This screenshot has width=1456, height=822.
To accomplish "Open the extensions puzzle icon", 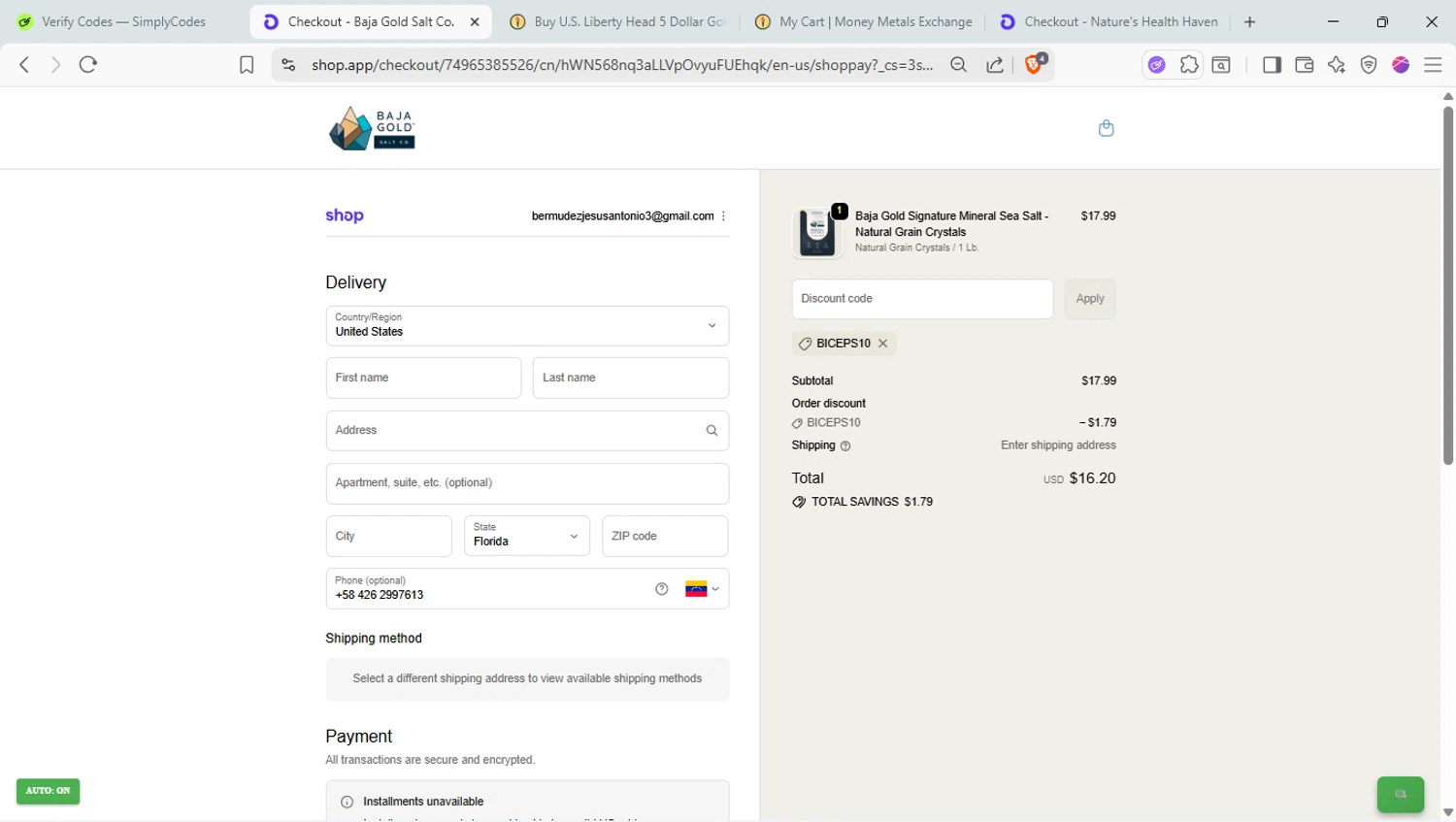I will tap(1189, 65).
